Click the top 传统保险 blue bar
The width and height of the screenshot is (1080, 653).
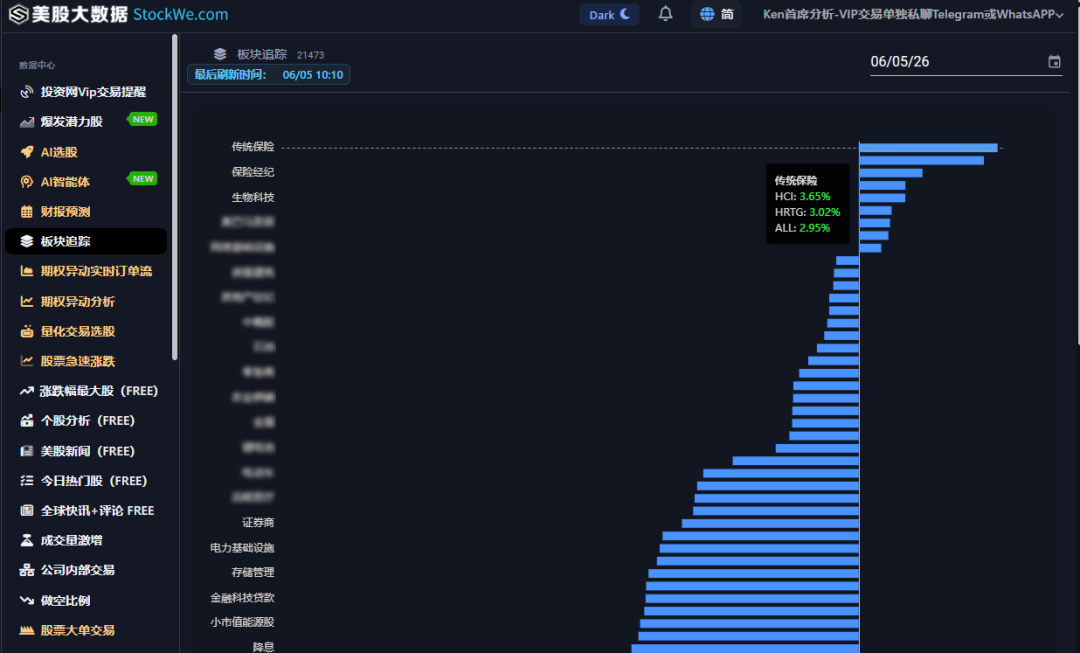click(x=928, y=147)
